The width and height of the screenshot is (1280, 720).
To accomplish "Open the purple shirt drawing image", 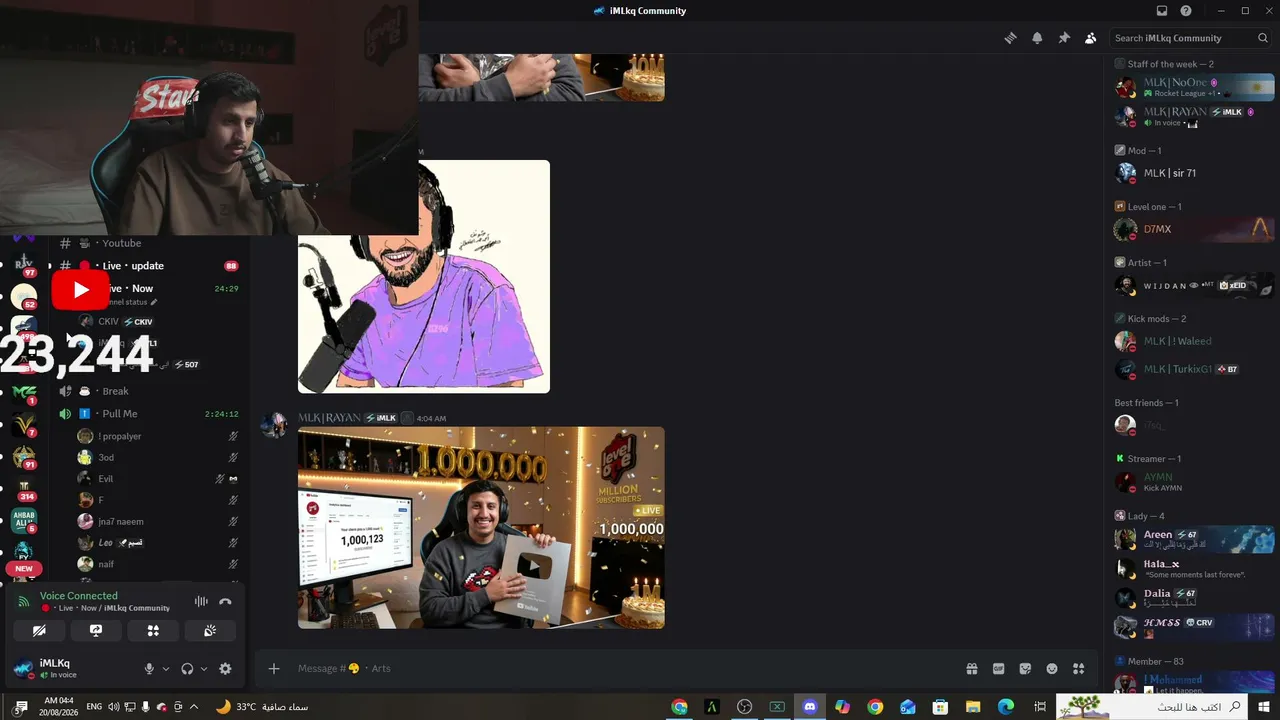I will coord(424,276).
